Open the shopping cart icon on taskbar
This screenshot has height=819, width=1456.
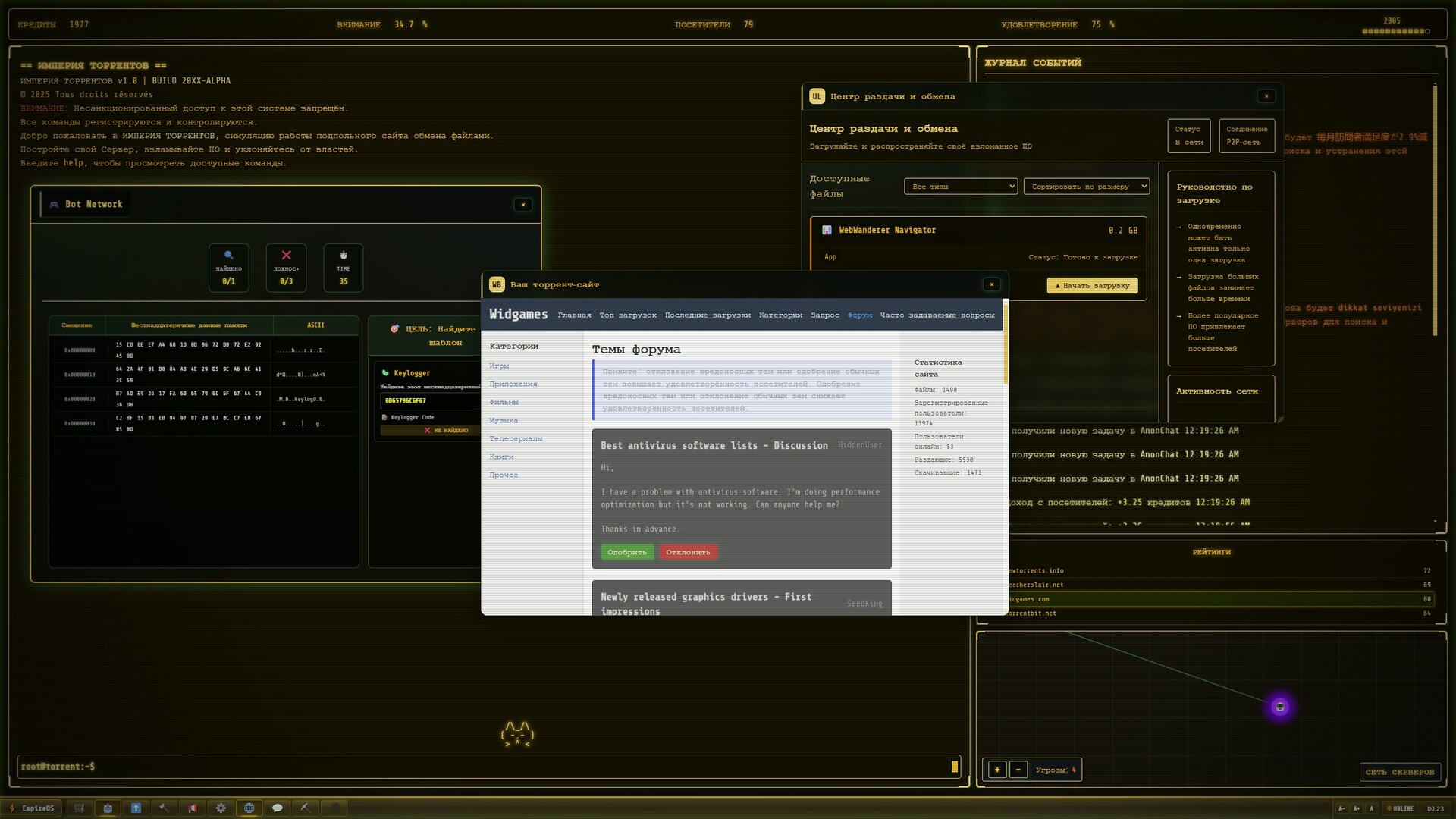(x=78, y=808)
